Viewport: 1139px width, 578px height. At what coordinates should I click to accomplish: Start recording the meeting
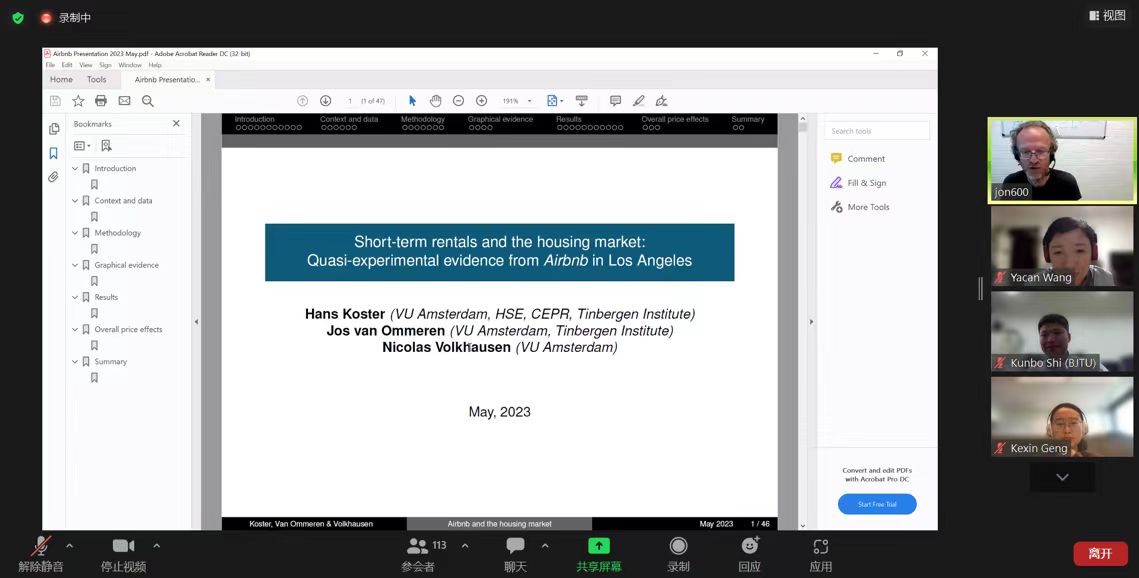click(678, 554)
